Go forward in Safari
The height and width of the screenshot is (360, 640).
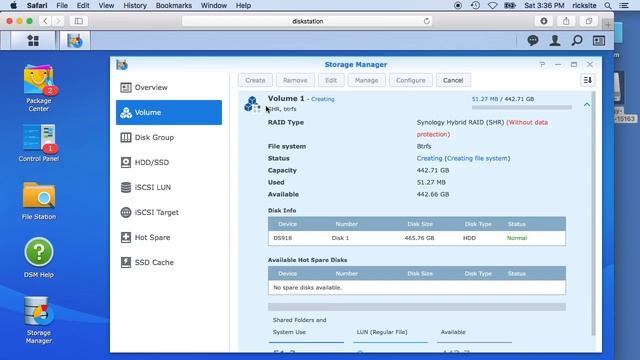(x=58, y=21)
